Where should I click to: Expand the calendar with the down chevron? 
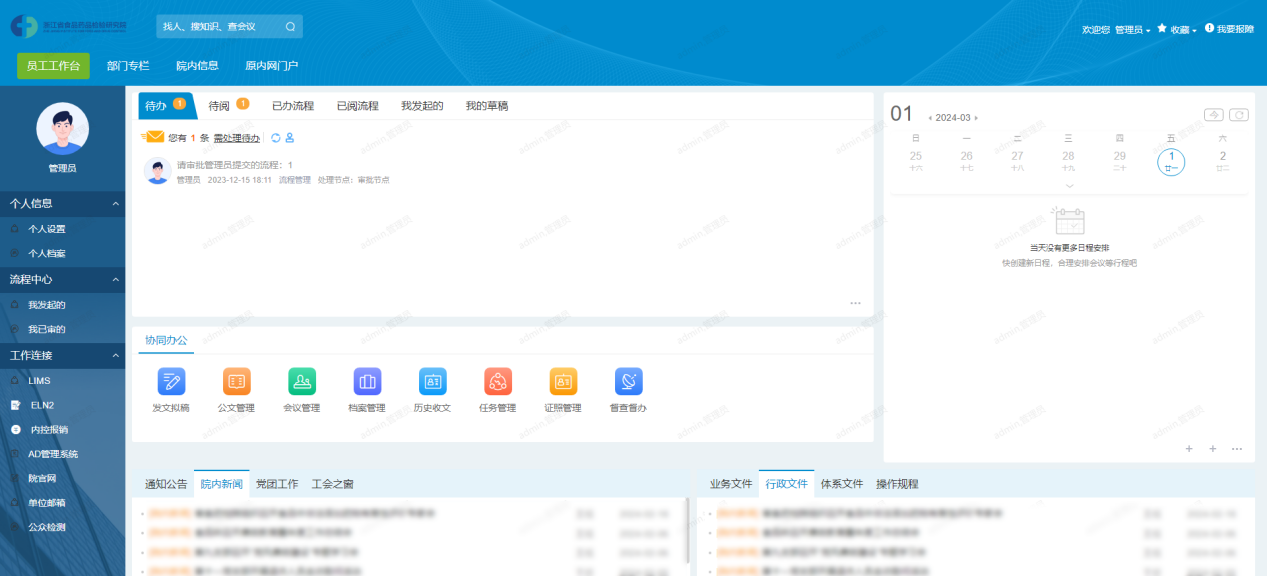(x=1069, y=186)
